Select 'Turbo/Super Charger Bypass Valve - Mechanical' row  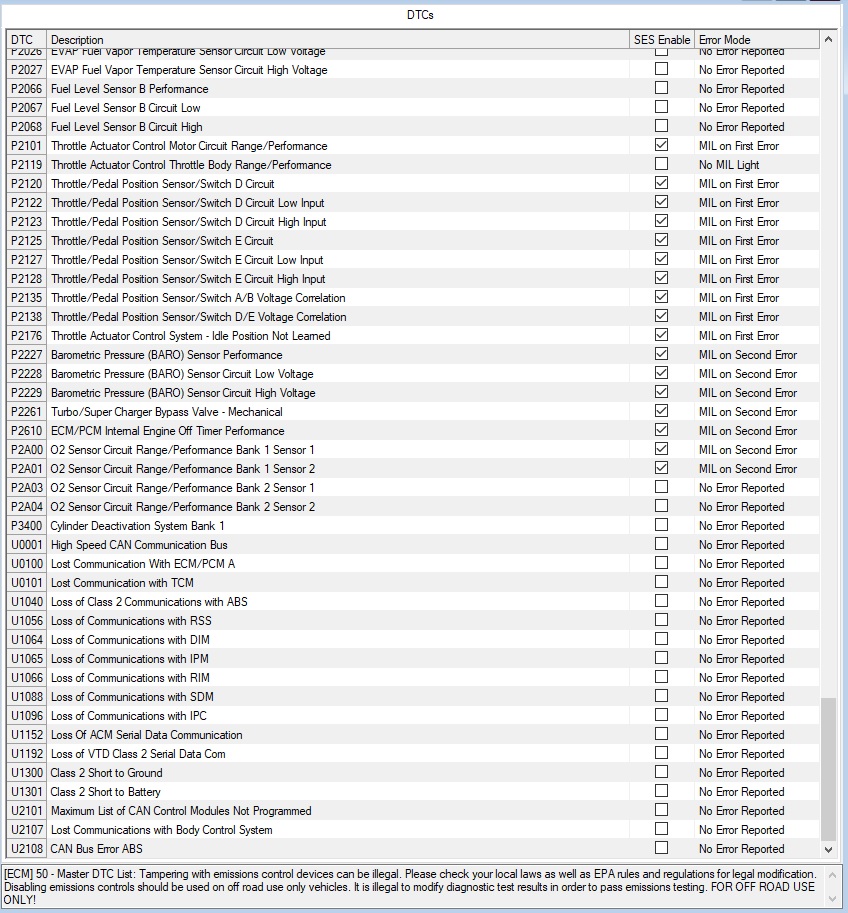(413, 412)
